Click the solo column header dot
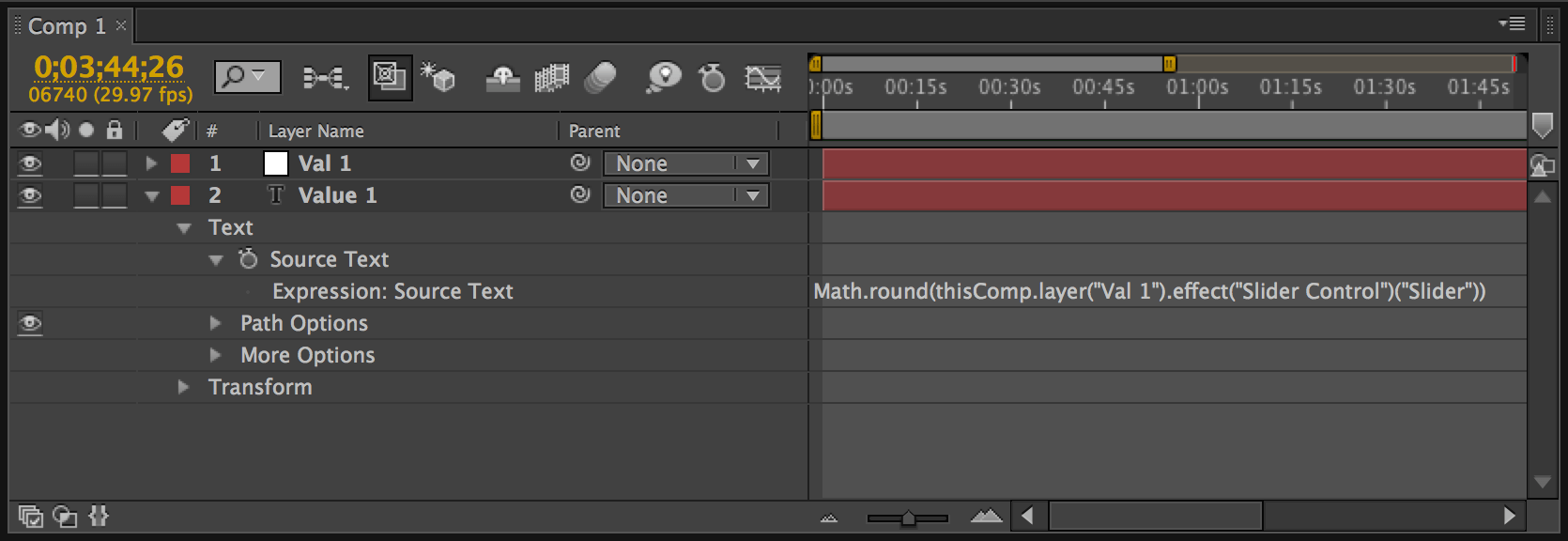 click(86, 130)
